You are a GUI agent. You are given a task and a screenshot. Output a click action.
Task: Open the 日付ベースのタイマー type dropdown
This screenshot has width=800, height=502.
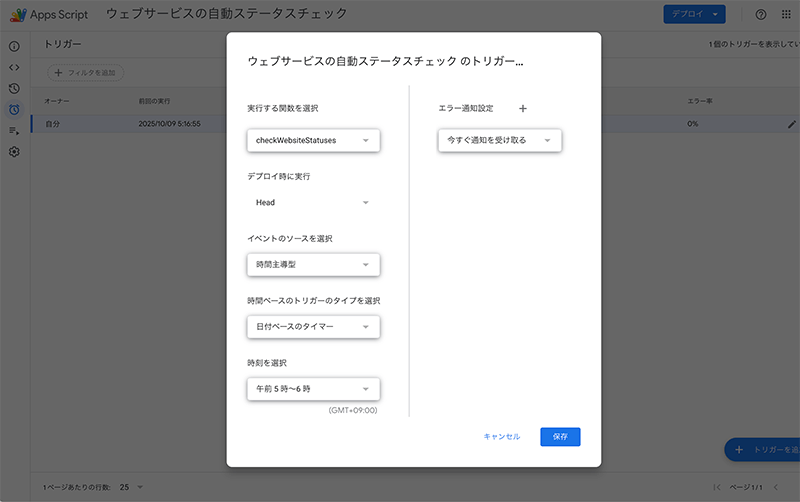tap(313, 327)
